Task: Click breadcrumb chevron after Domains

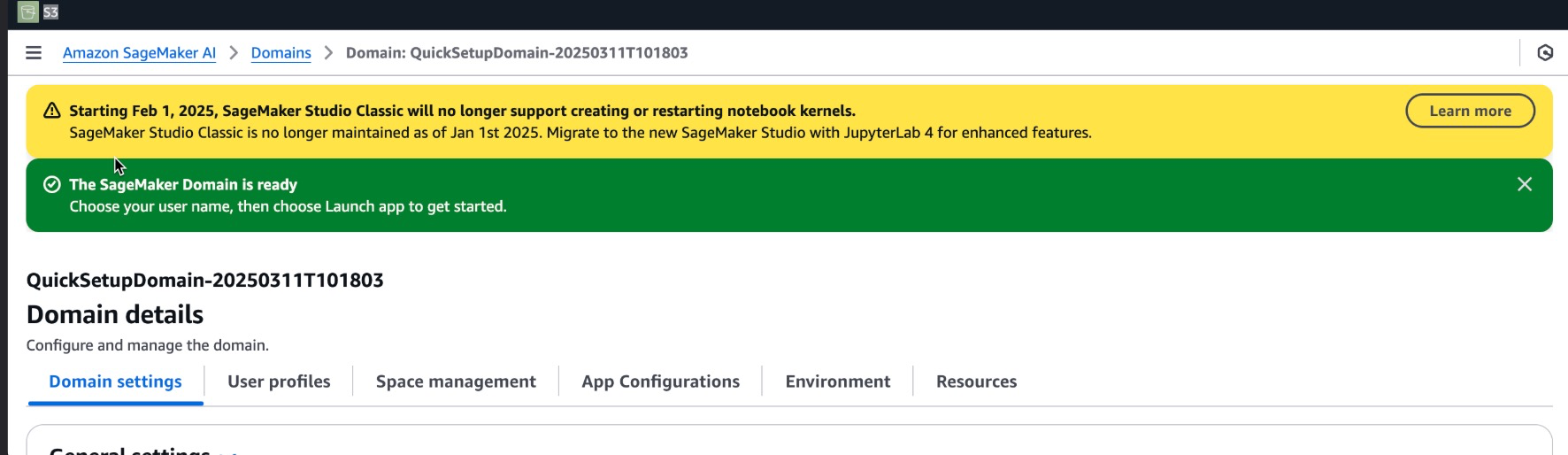Action: pos(328,53)
